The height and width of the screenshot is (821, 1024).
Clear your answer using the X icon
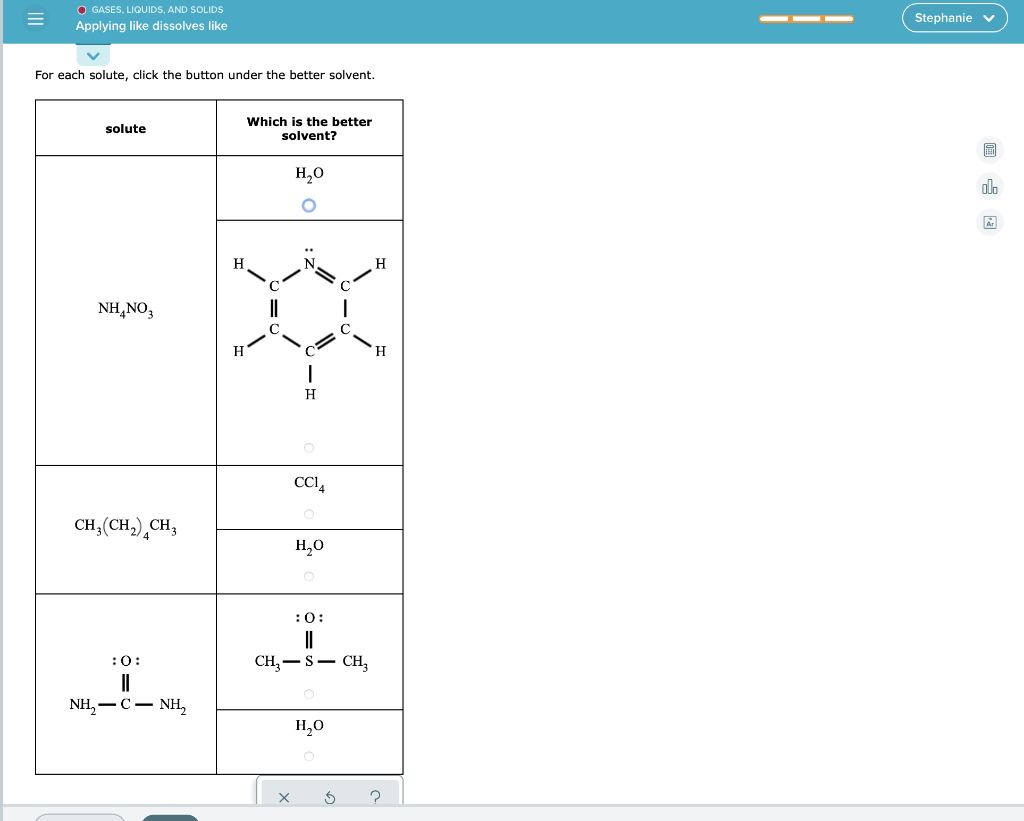(283, 797)
